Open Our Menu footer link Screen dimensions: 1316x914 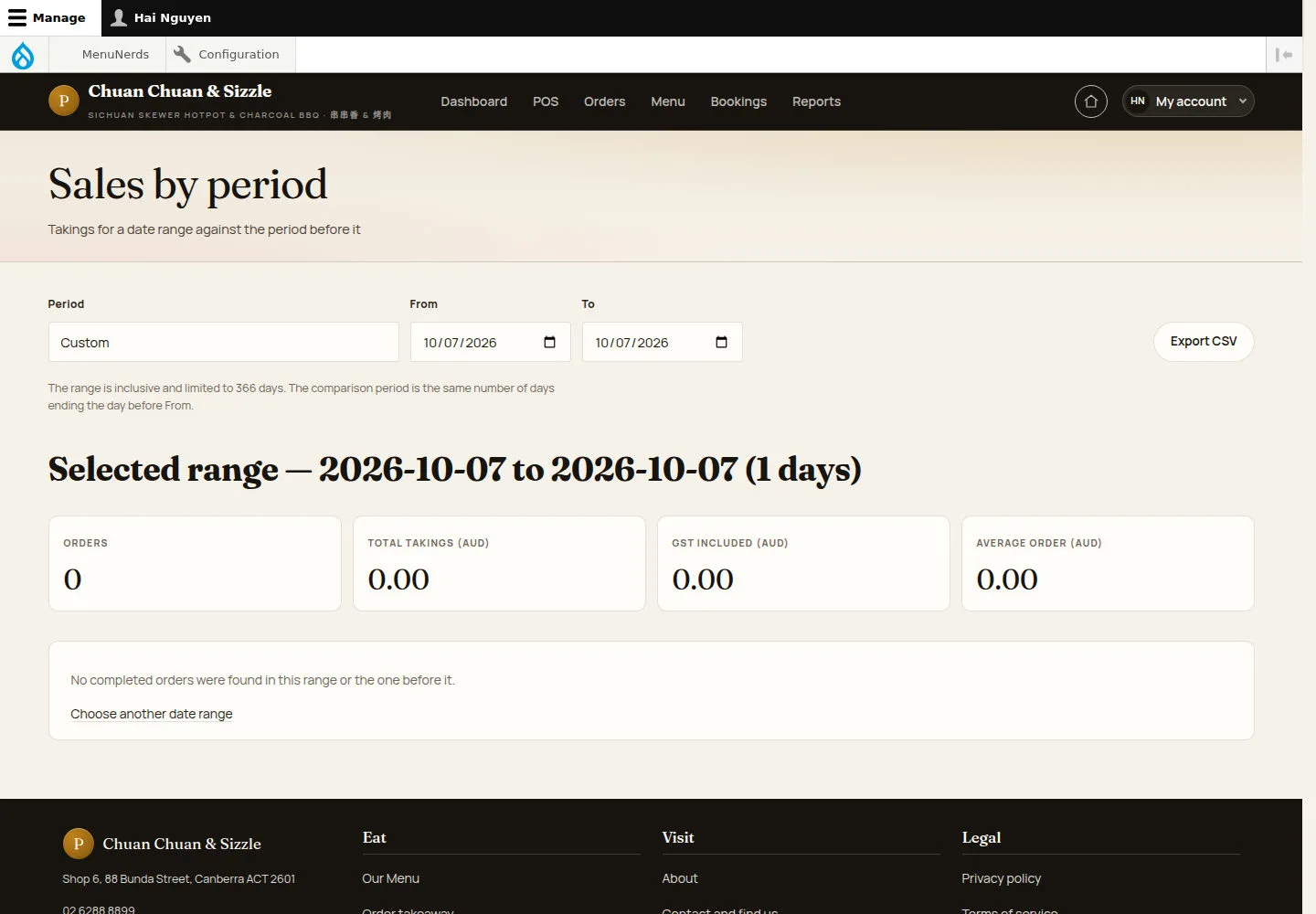[x=391, y=878]
